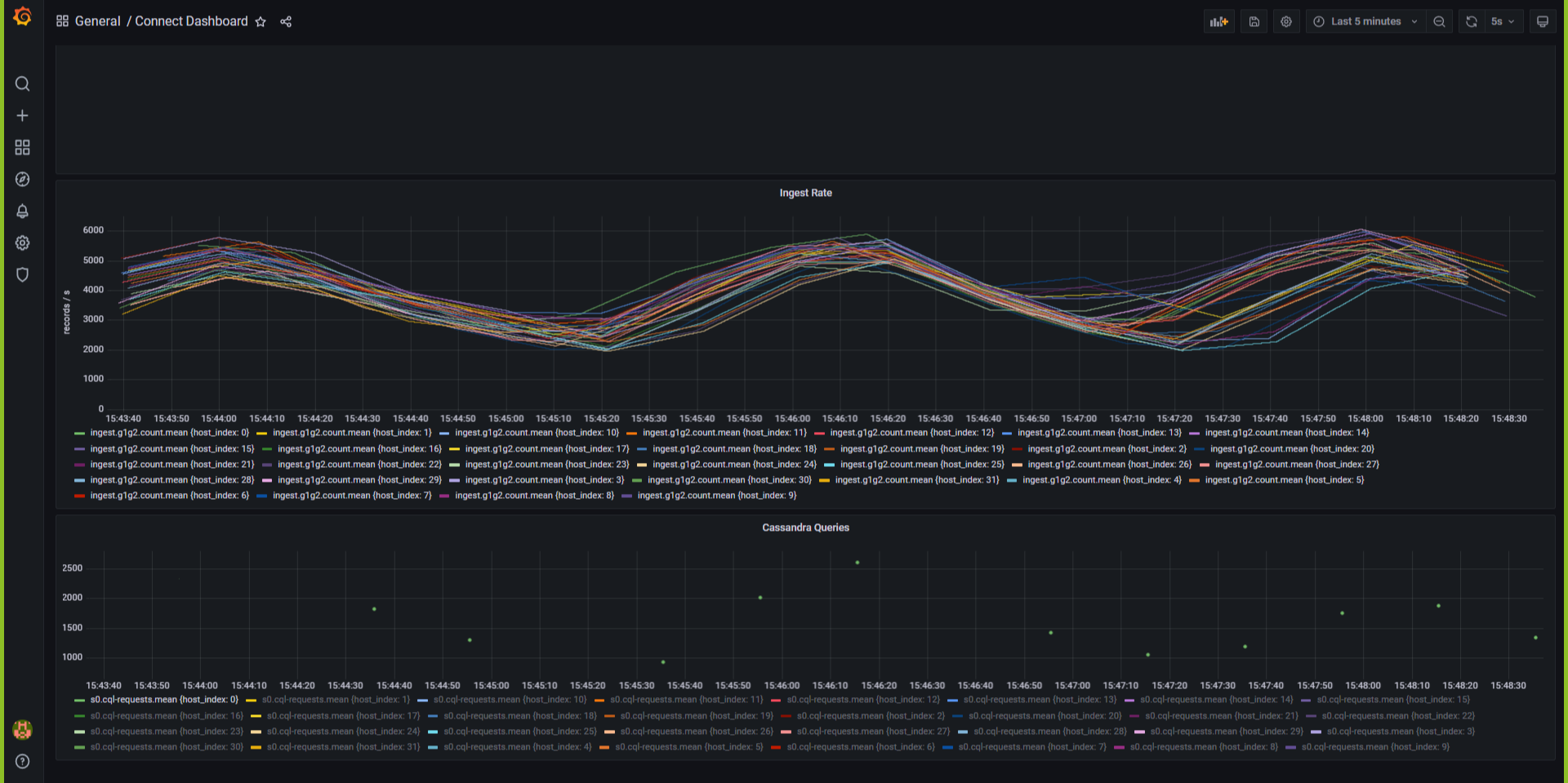1568x783 pixels.
Task: Expand the 5s refresh interval dropdown
Action: coord(1503,21)
